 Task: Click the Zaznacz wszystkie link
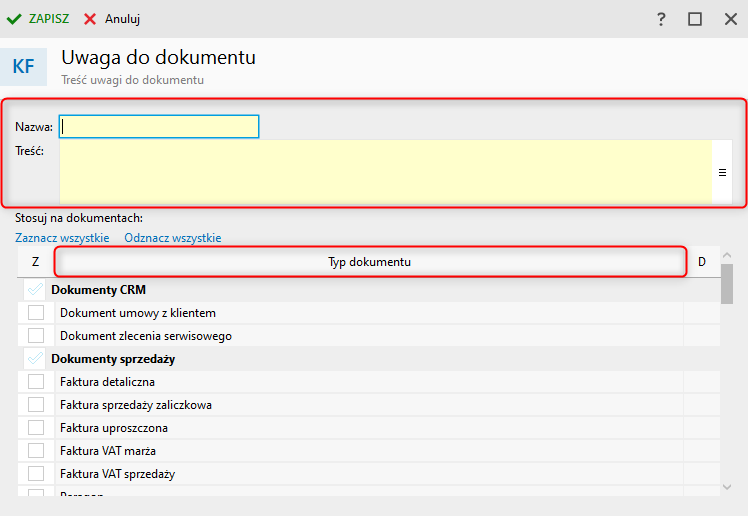pyautogui.click(x=62, y=238)
